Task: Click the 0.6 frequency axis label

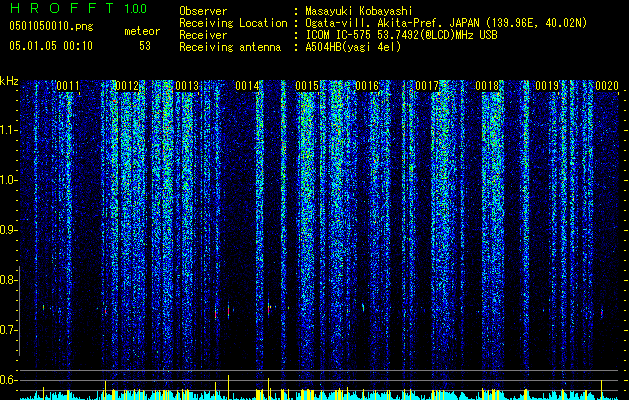Action: pyautogui.click(x=8, y=380)
